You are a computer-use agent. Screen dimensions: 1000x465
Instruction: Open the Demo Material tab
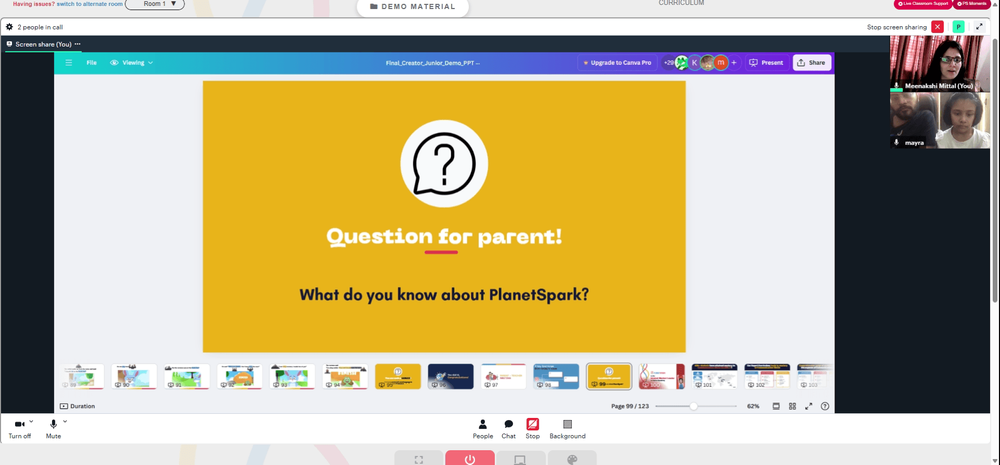pos(413,7)
